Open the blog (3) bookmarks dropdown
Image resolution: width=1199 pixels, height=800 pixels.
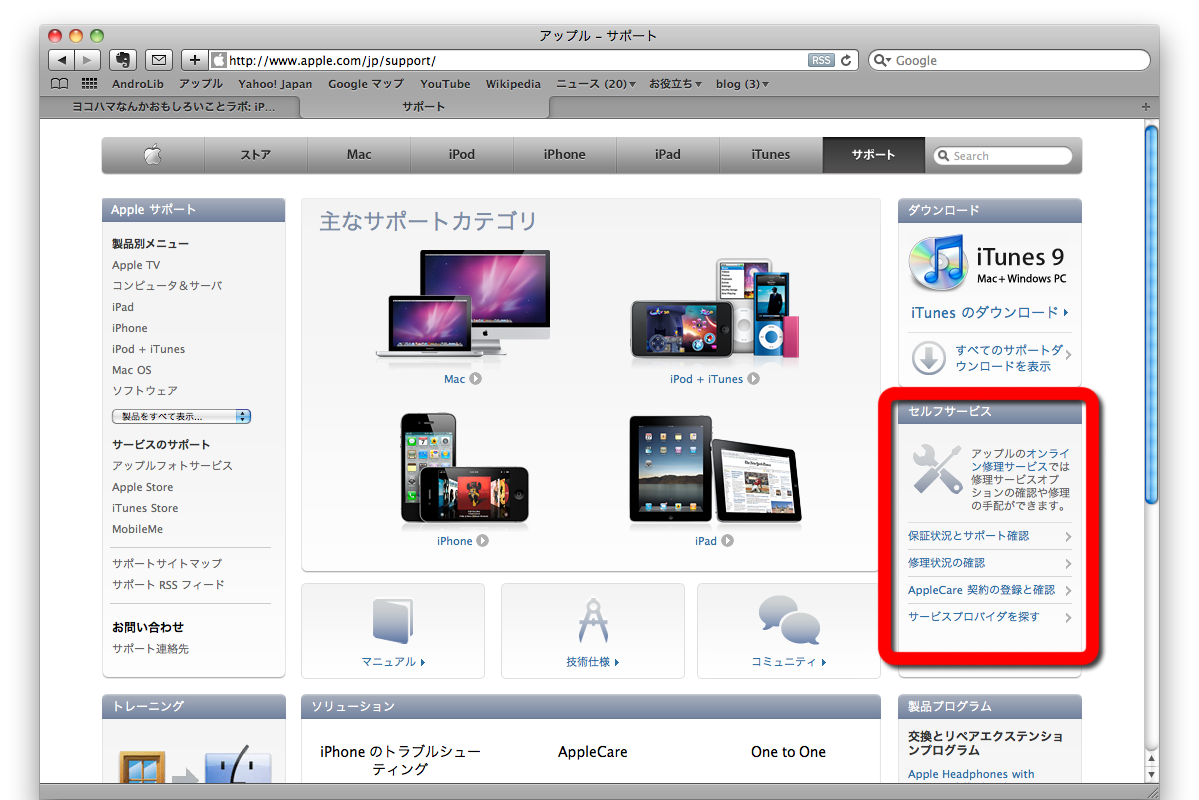(742, 84)
